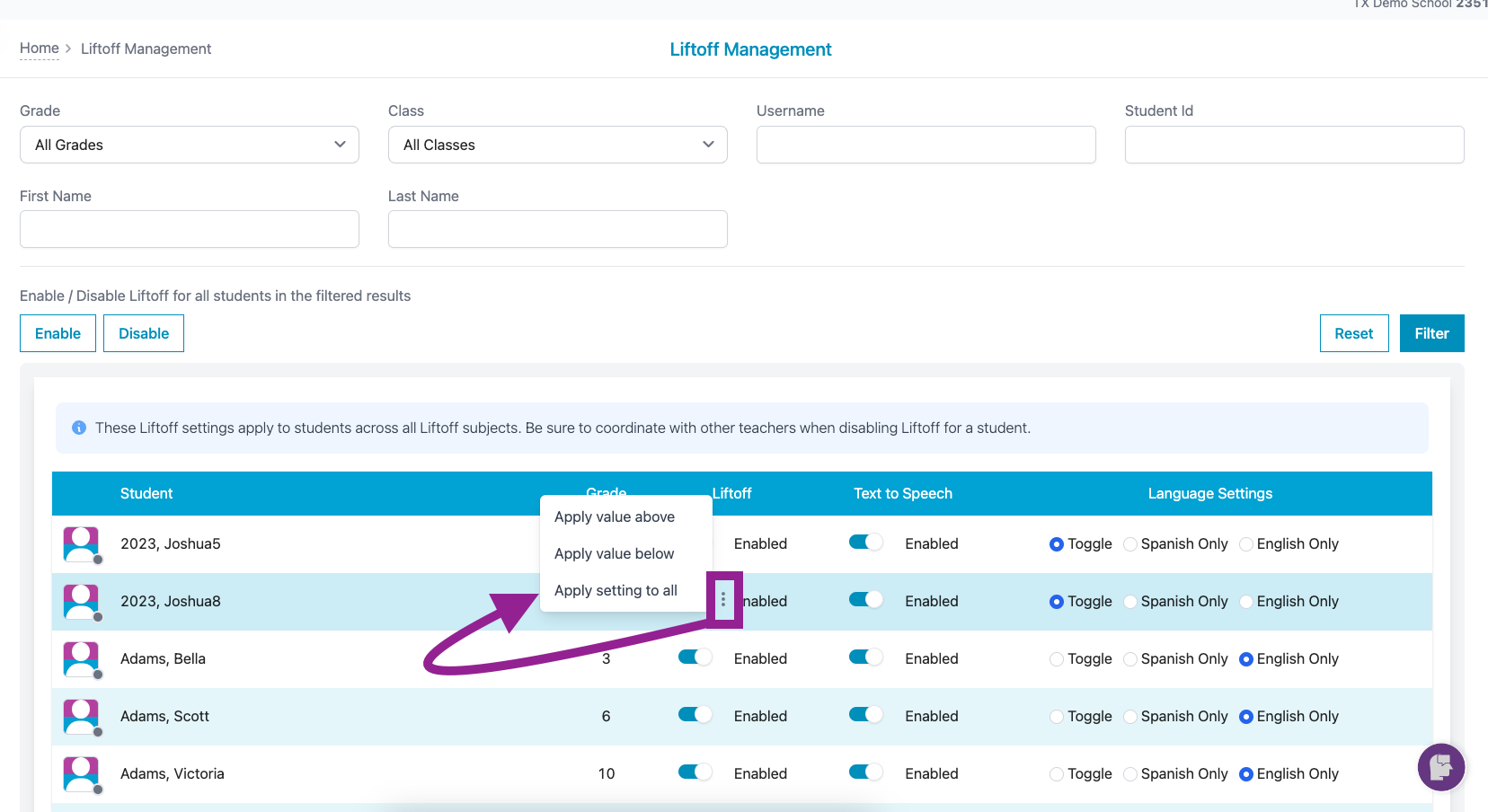
Task: Click the avatar icon for Adams, Scott
Action: tap(81, 717)
